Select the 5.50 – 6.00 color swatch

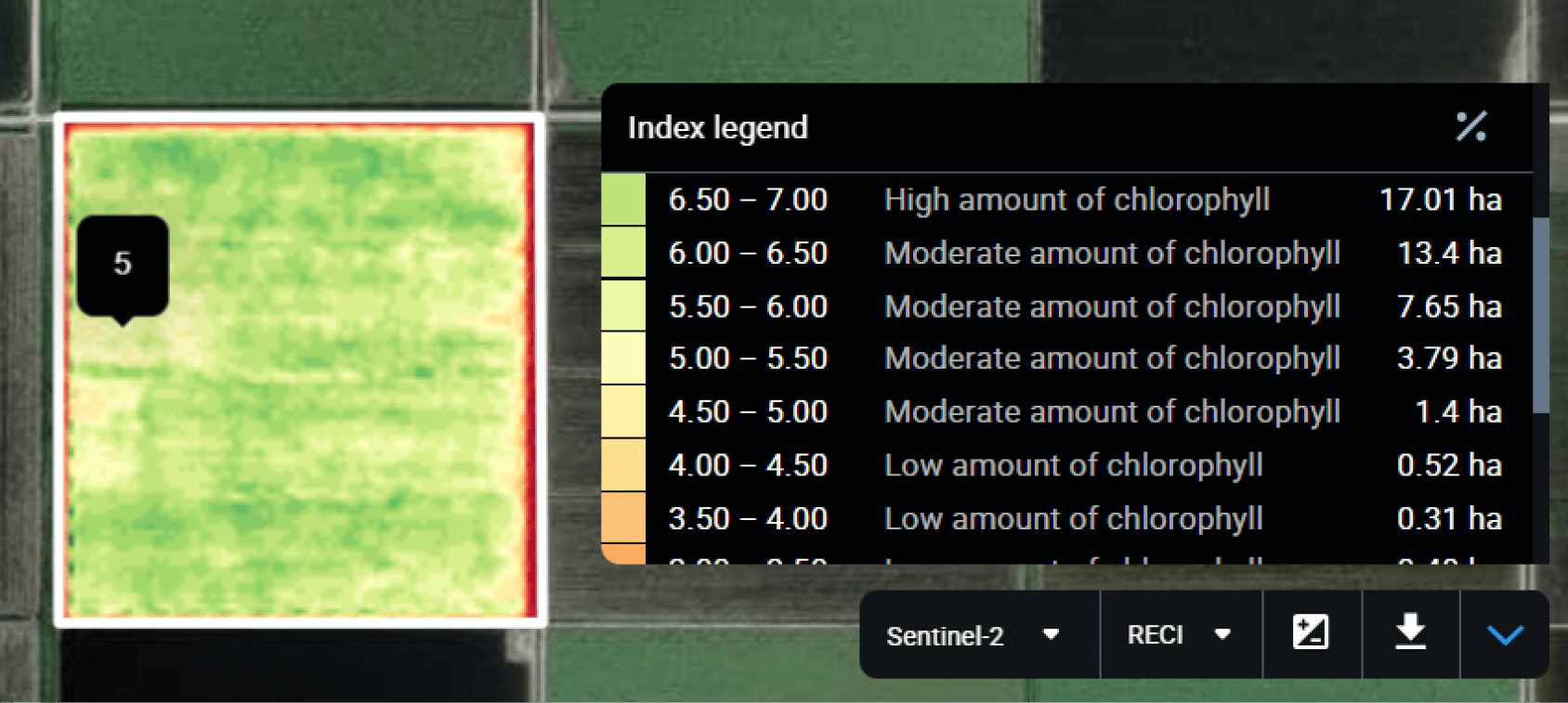click(x=623, y=306)
